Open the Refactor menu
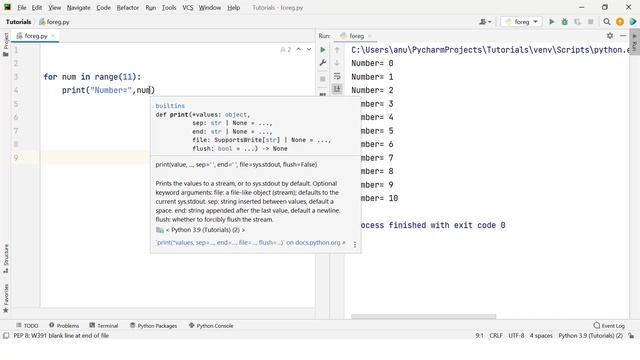This screenshot has width=640, height=360. (x=128, y=7)
